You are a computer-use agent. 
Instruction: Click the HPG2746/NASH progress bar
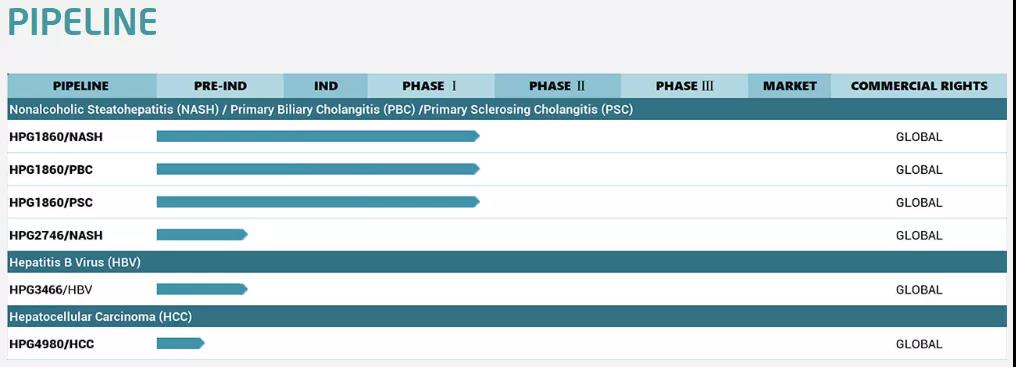[x=202, y=235]
